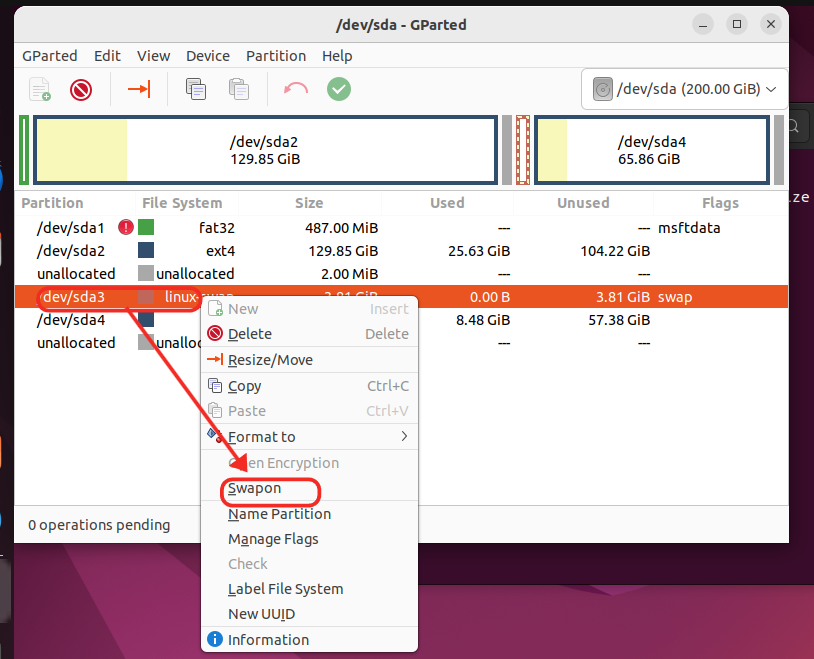Open the Help menu
Screen dimensions: 814x659
(337, 56)
